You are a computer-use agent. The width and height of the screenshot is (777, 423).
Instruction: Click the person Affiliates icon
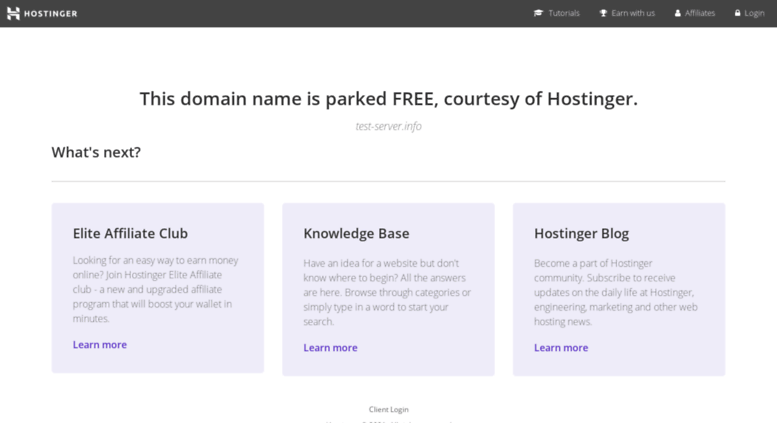click(x=677, y=13)
